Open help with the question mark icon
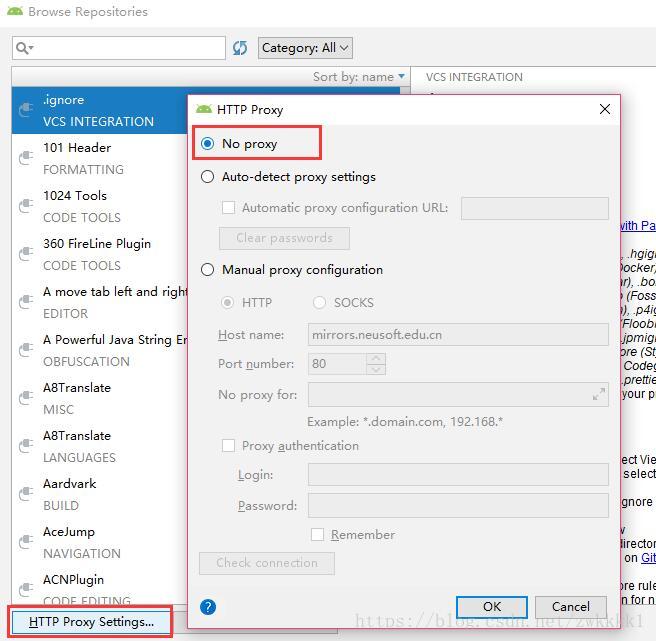Viewport: 656px width, 641px height. click(x=208, y=607)
